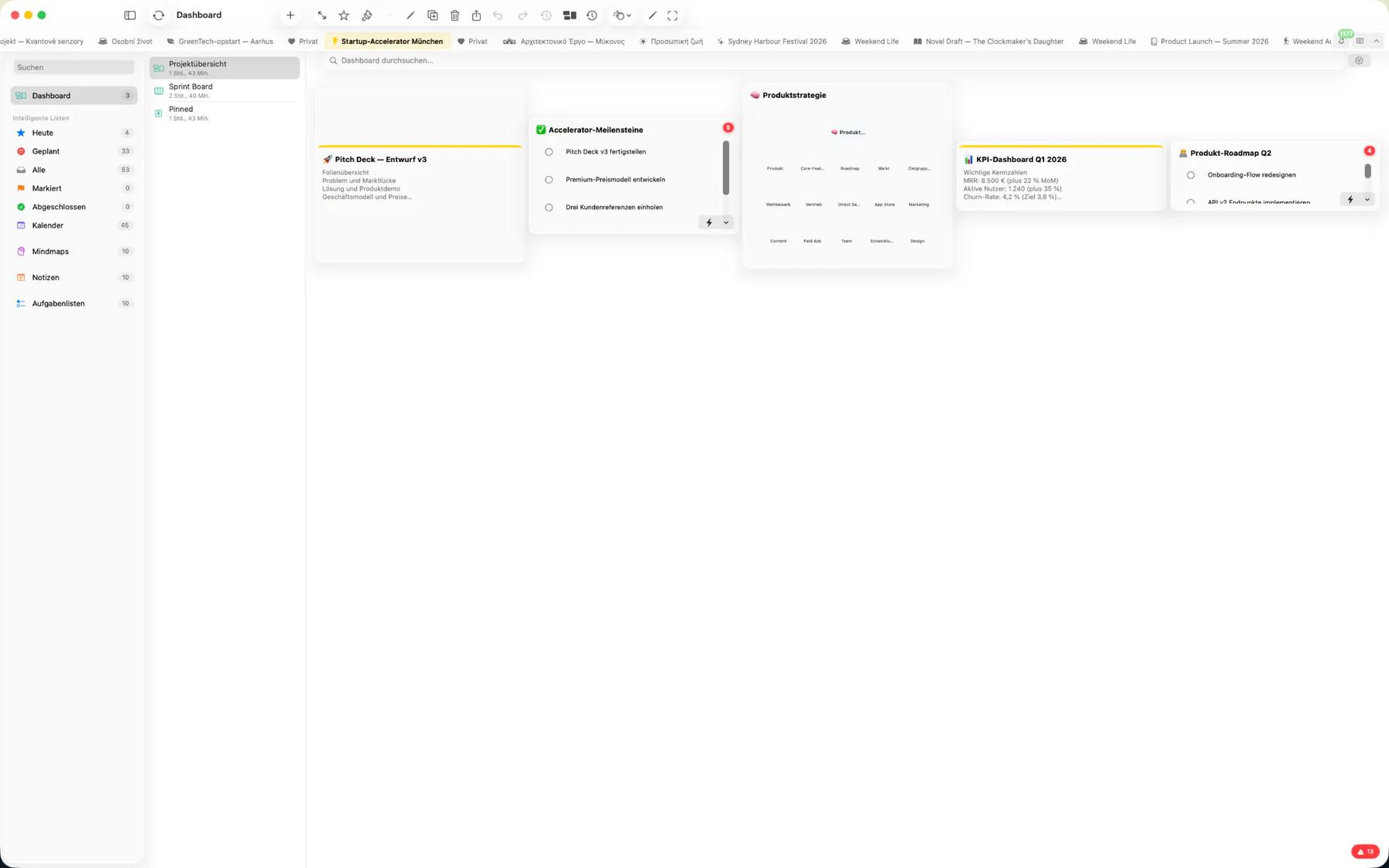
Task: Click the plus add button in toolbar
Action: pos(290,15)
